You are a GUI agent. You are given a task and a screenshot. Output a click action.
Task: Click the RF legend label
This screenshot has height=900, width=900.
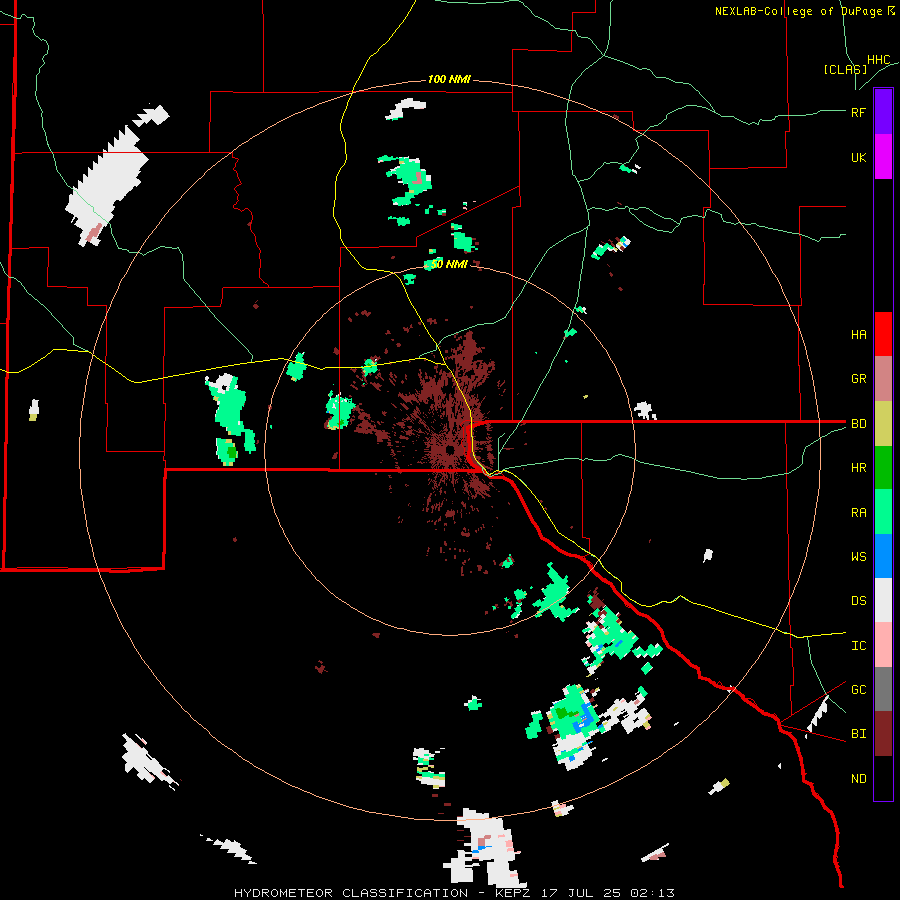point(858,112)
